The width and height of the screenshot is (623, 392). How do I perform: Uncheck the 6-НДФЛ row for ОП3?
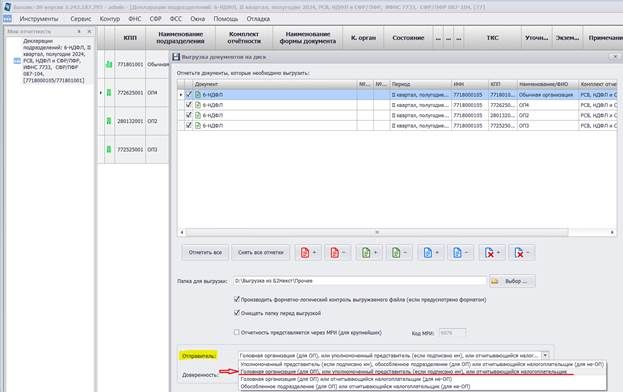click(x=189, y=125)
